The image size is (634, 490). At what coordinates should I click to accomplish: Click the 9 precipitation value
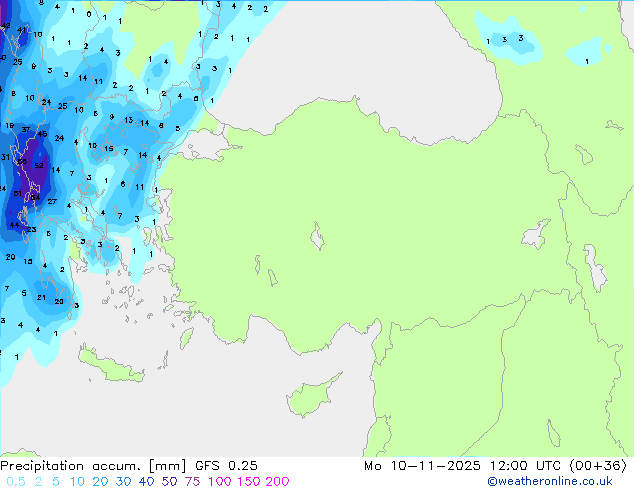[112, 117]
